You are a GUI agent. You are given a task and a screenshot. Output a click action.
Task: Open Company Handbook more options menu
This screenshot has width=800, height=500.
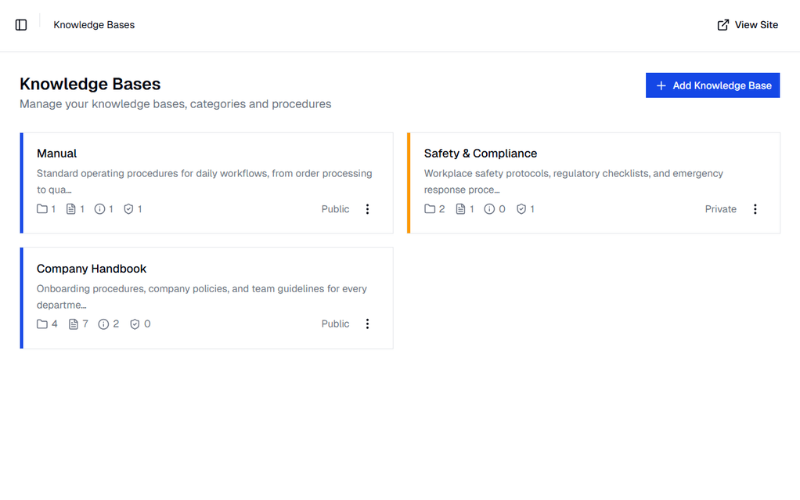367,324
